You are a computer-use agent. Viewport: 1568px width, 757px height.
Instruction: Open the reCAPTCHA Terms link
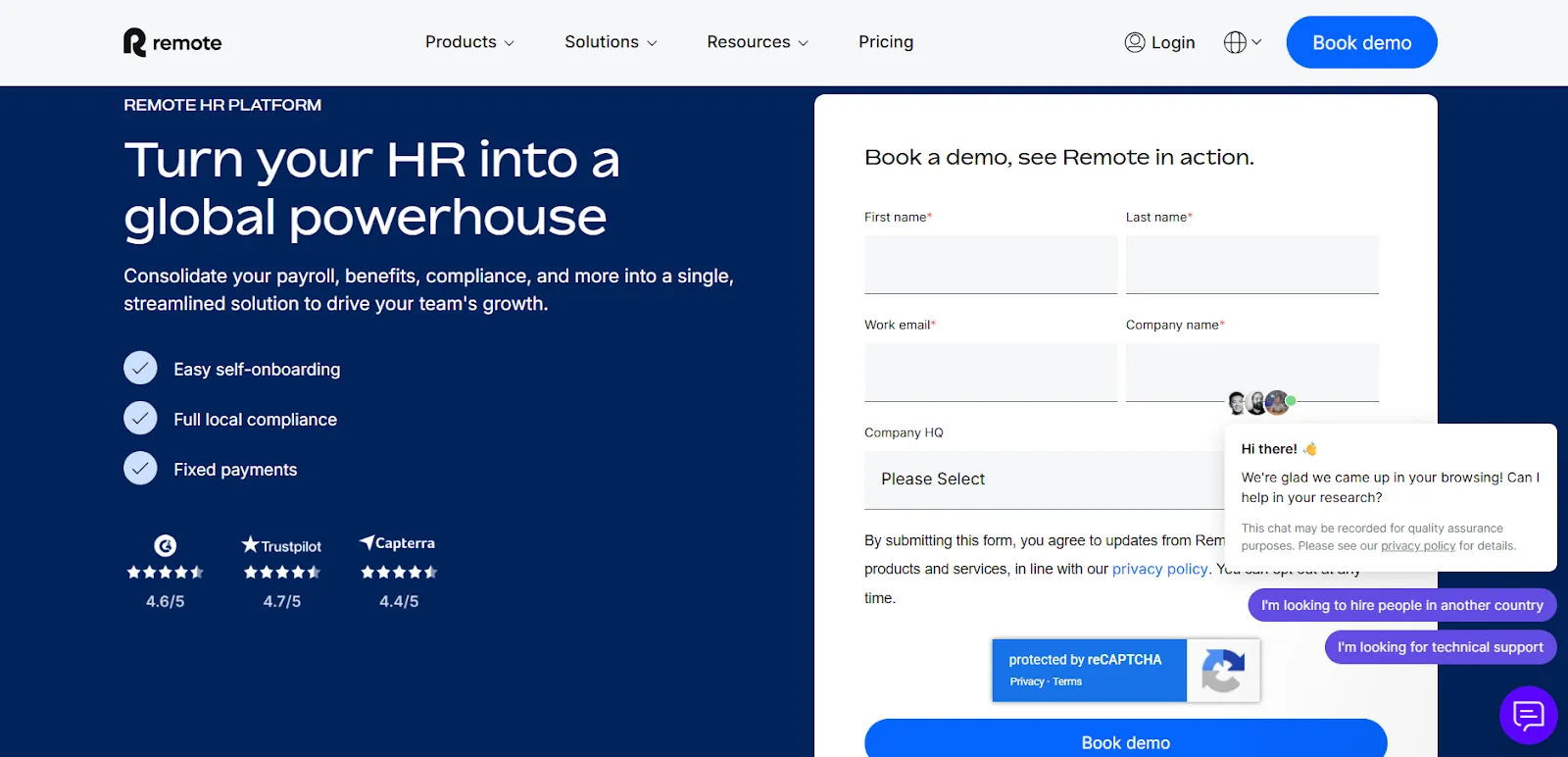click(x=1067, y=681)
